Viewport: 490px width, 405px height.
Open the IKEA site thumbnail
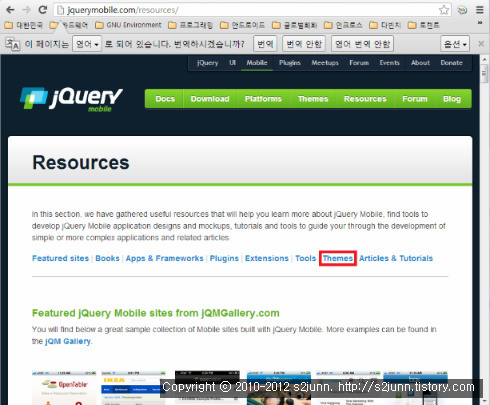tap(133, 388)
